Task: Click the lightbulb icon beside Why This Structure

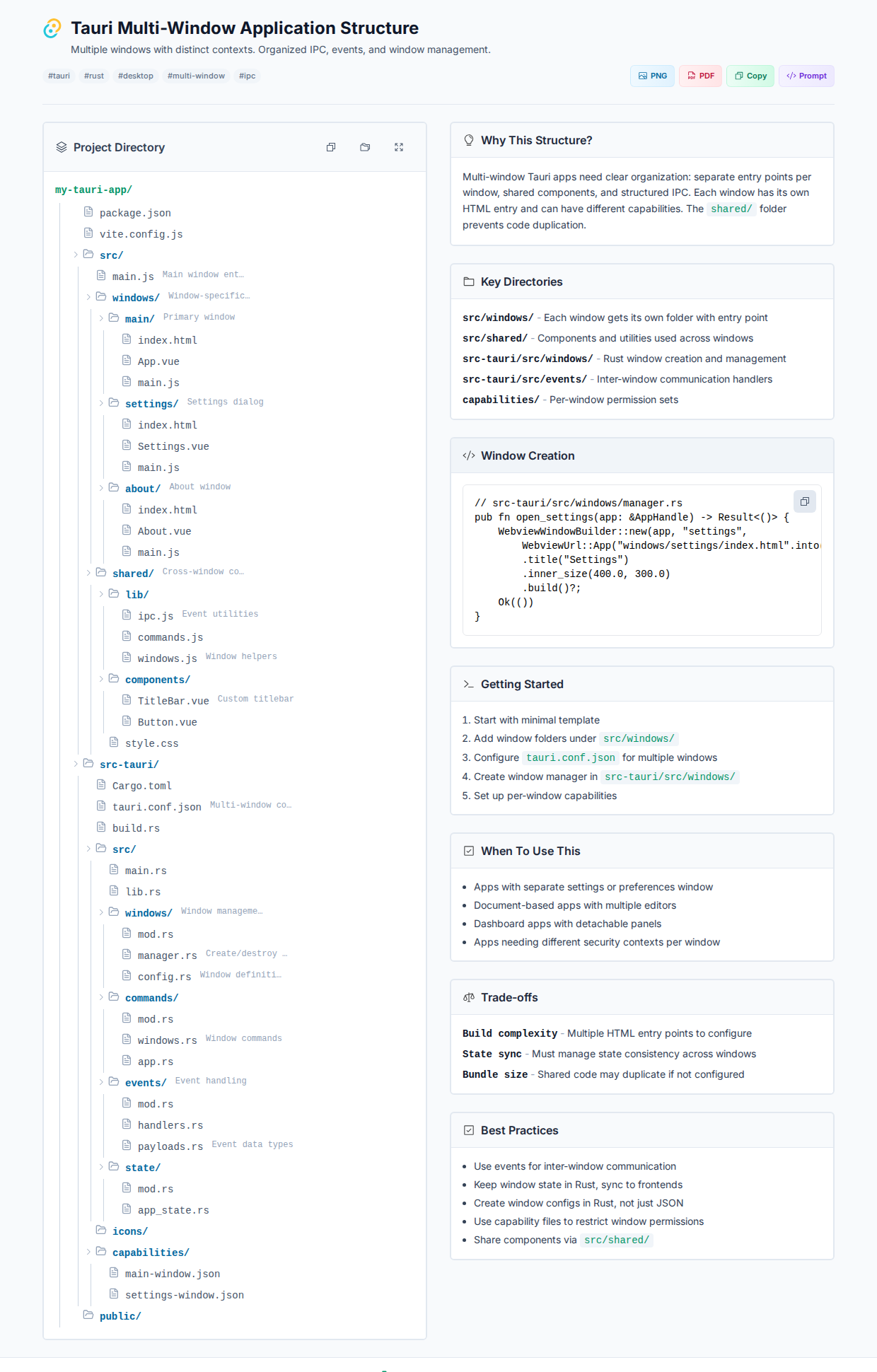Action: pos(468,140)
